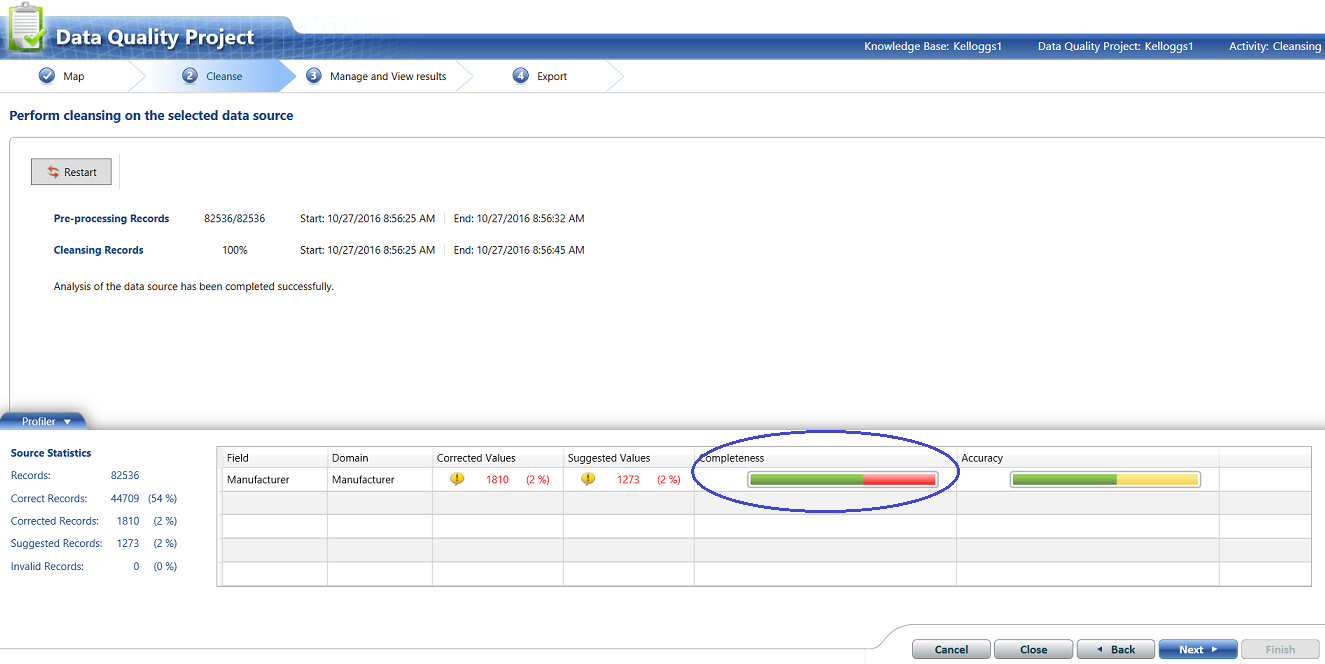The image size is (1325, 664).
Task: Click the End: 10/27/2016 8:56:32 AM timestamp
Action: pos(519,218)
